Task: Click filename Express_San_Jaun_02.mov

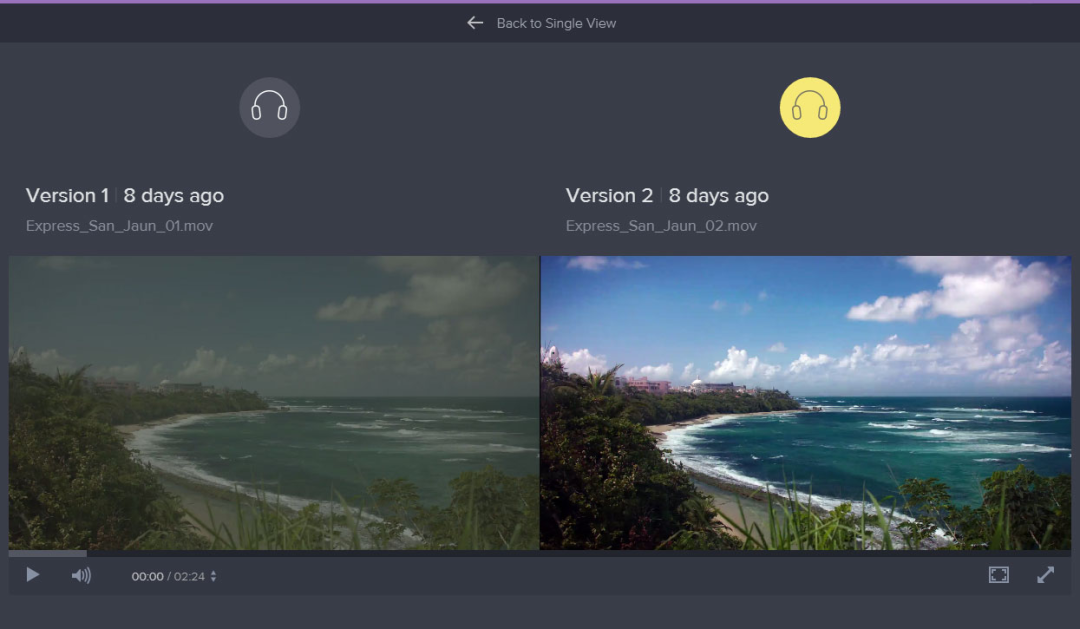Action: (x=661, y=226)
